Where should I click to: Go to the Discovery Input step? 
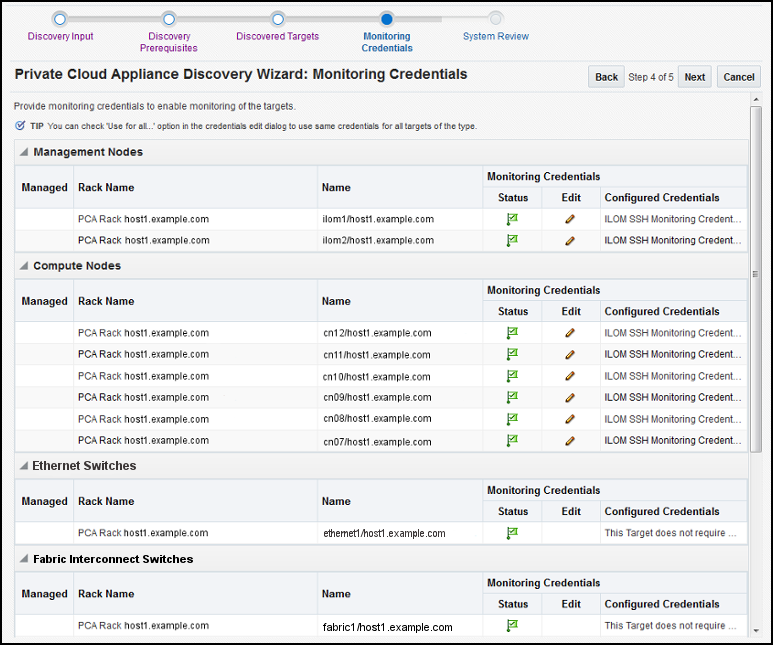[60, 19]
